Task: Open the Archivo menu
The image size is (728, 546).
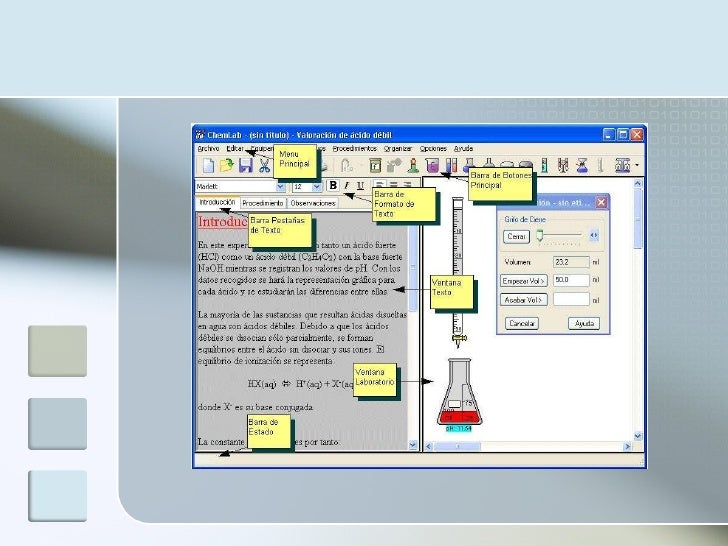Action: pos(208,149)
